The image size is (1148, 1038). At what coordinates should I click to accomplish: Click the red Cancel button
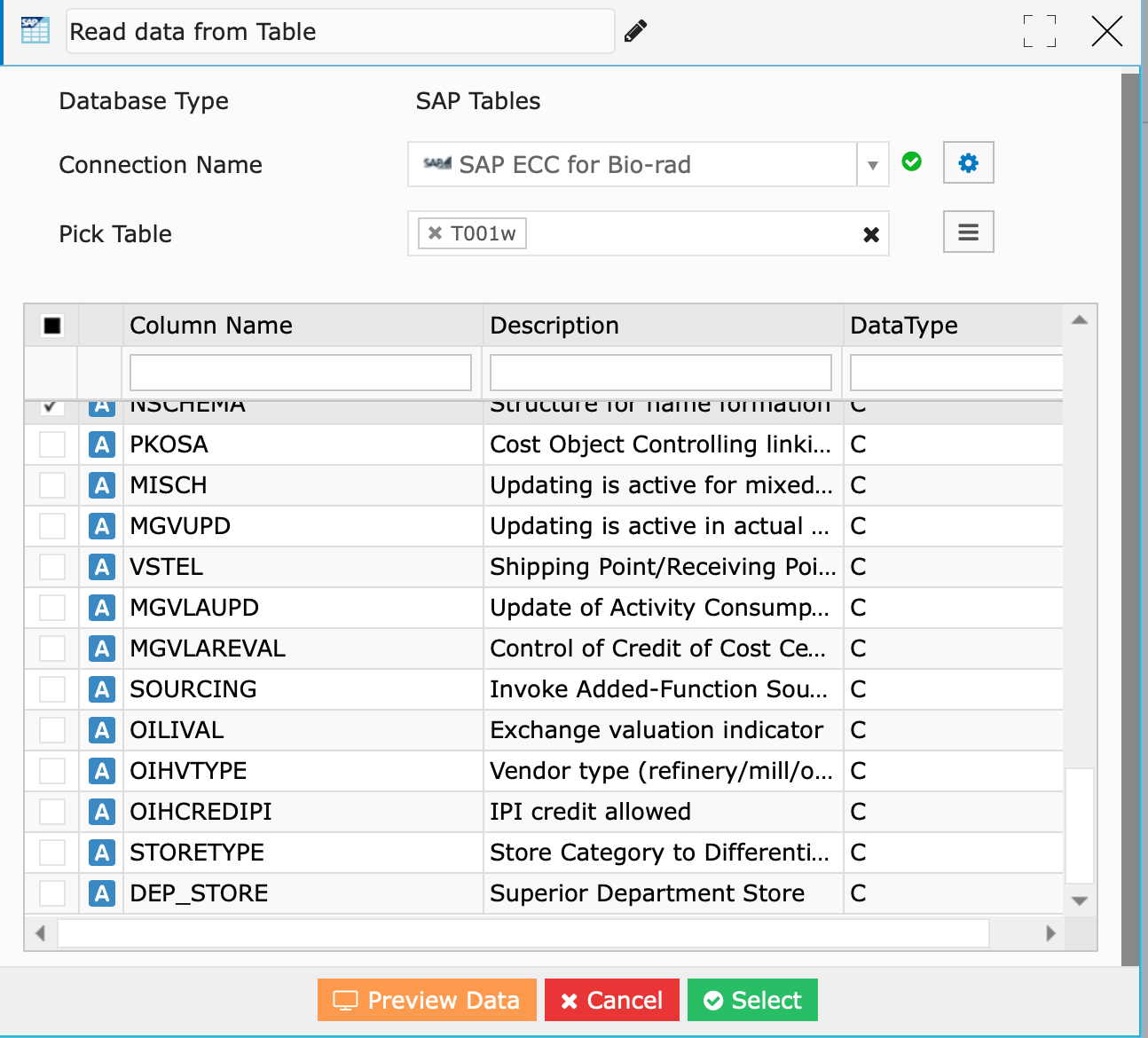(611, 1000)
